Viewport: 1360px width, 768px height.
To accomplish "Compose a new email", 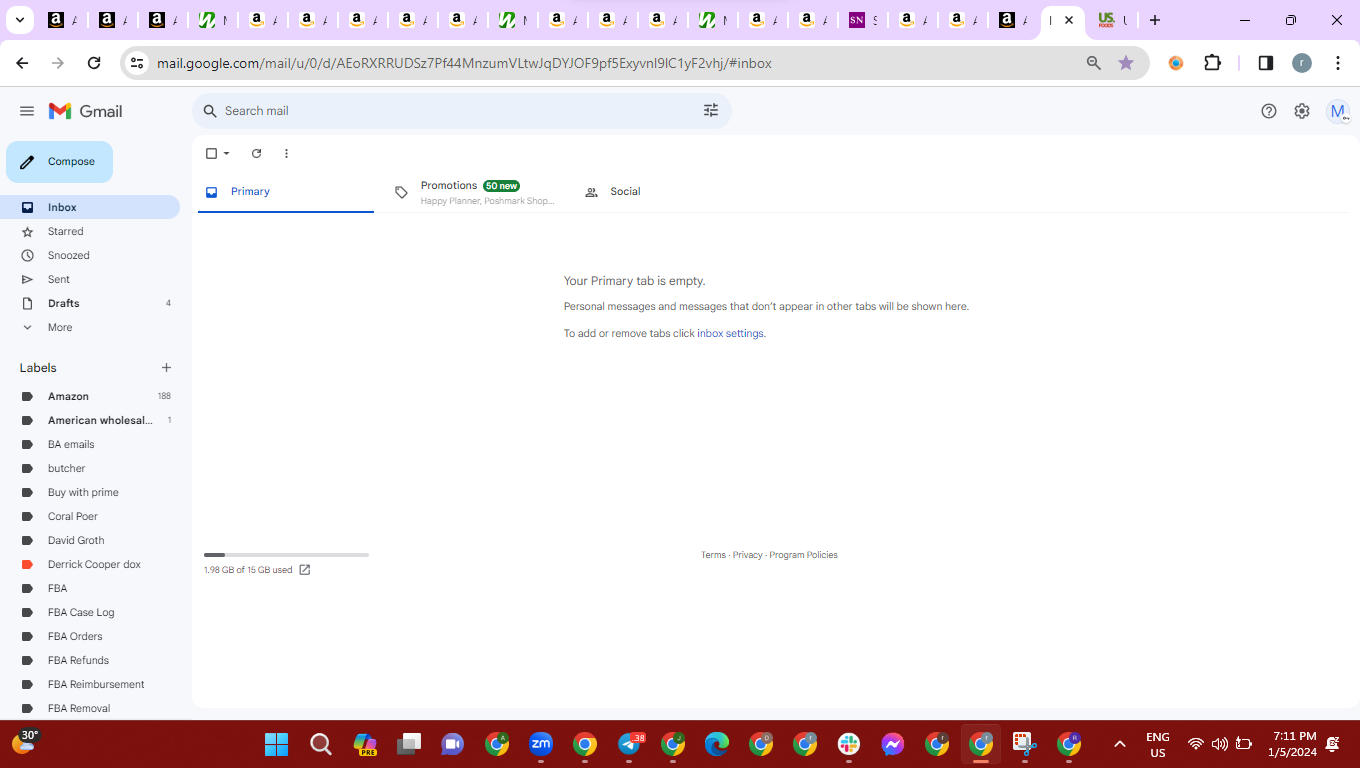I will [60, 162].
